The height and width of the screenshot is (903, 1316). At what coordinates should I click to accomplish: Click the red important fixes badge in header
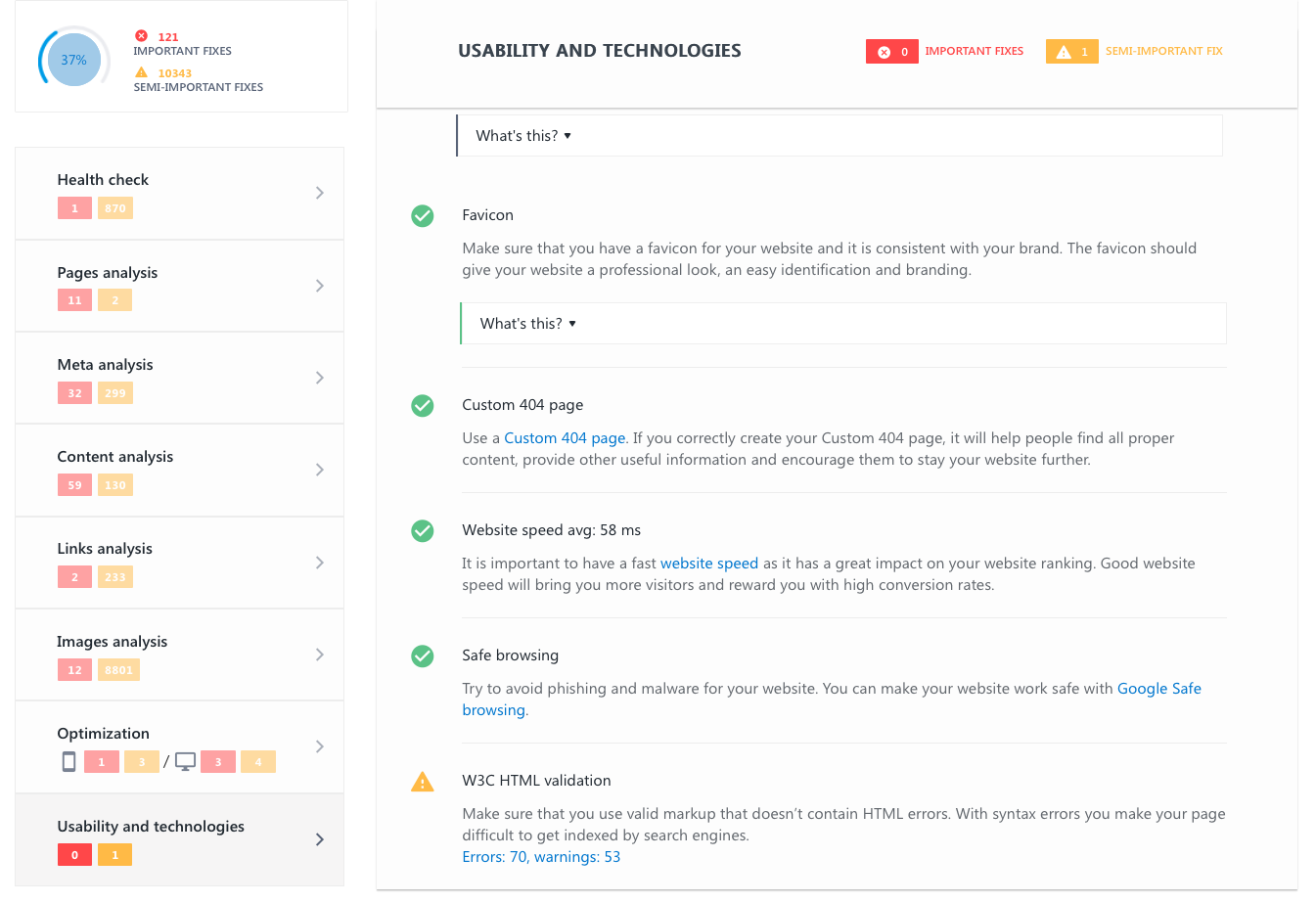click(x=891, y=52)
